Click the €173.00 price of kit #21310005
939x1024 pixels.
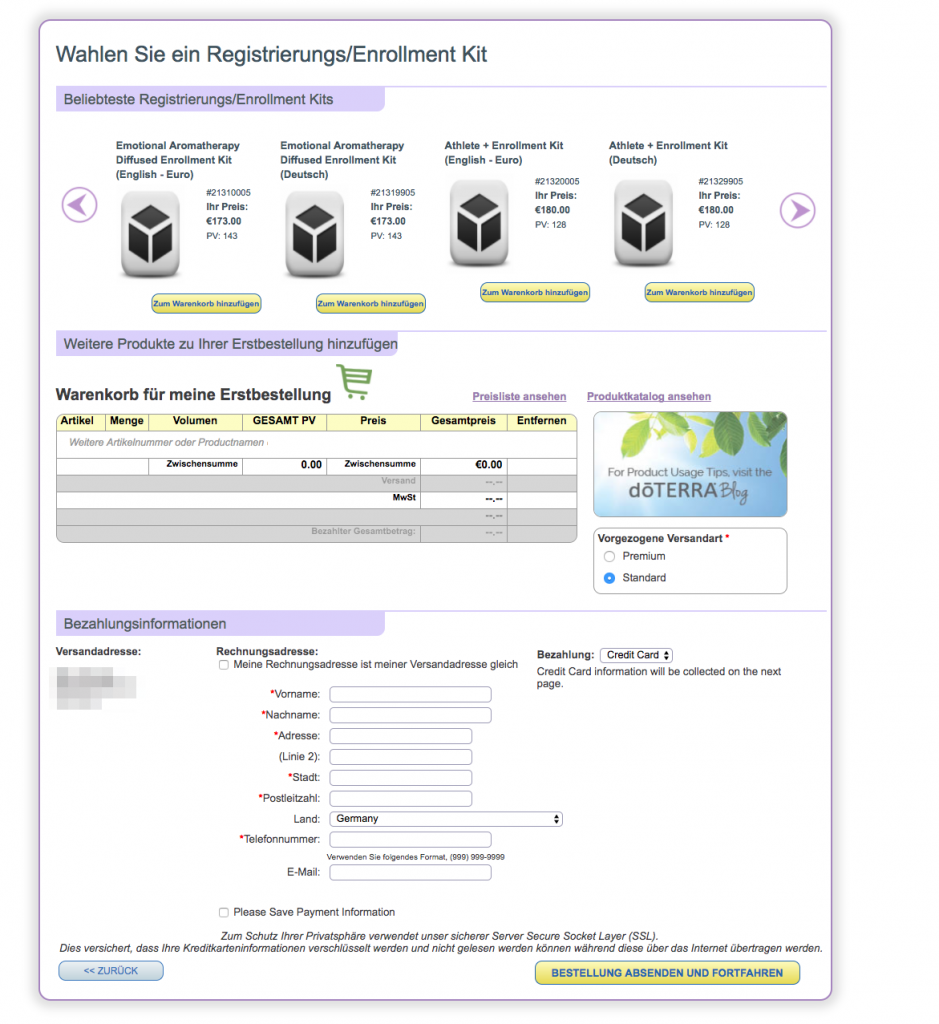pos(223,221)
